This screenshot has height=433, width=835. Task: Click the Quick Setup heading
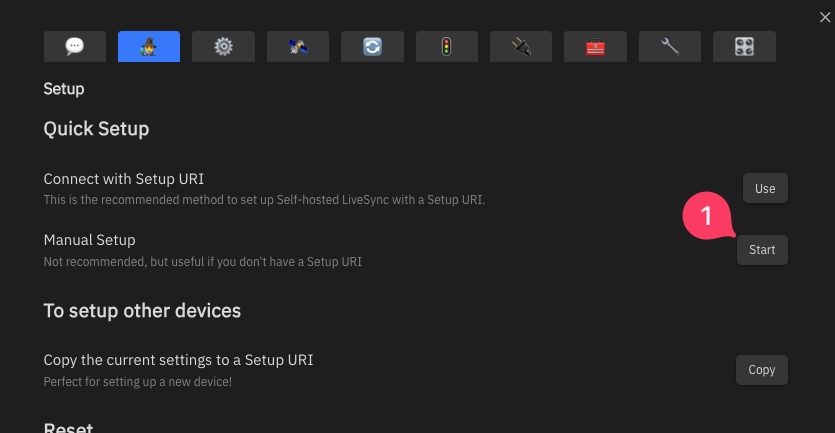click(x=96, y=129)
